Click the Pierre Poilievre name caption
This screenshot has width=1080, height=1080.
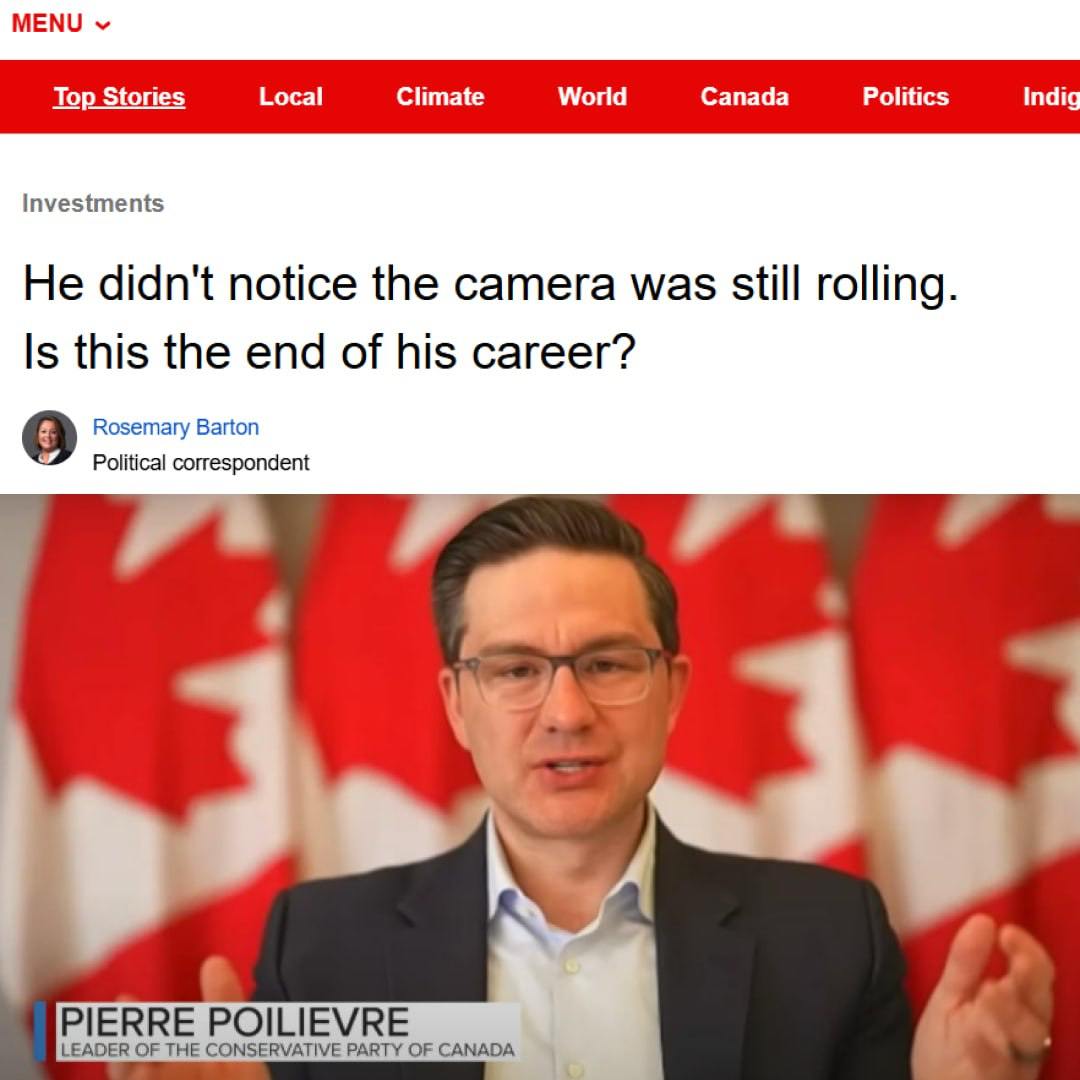[x=234, y=1021]
